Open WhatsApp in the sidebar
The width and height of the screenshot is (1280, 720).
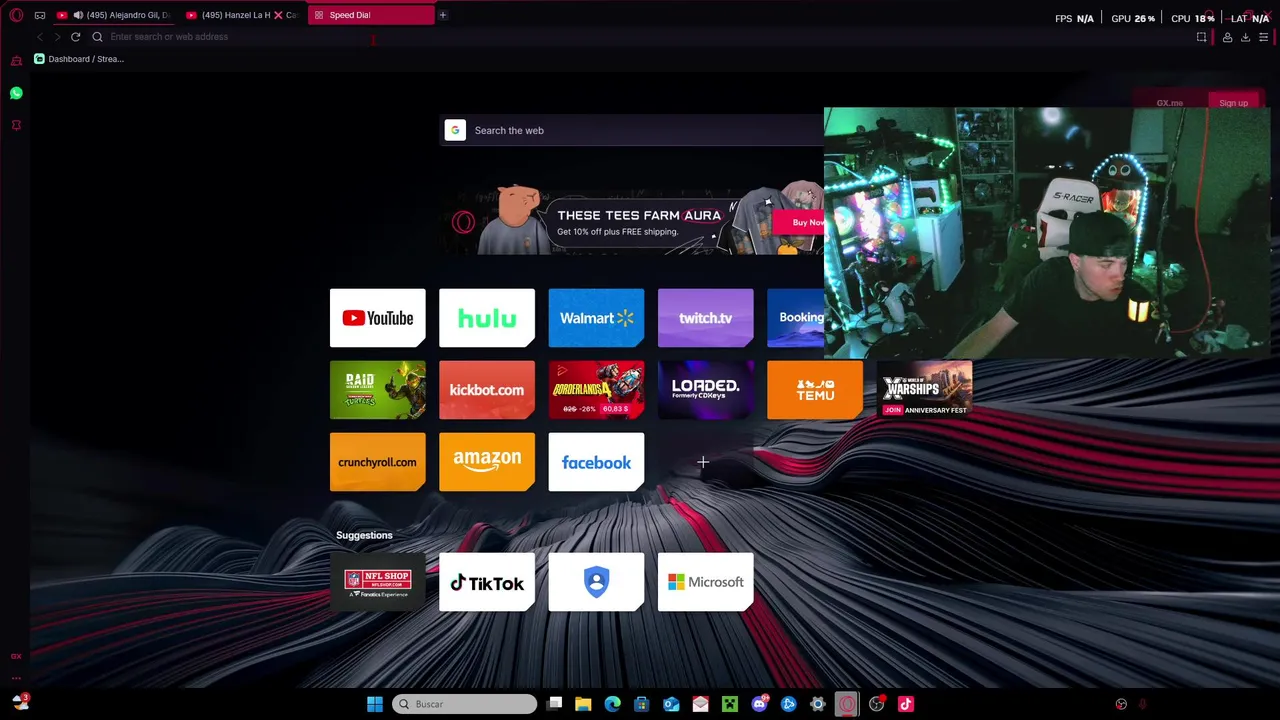[16, 93]
